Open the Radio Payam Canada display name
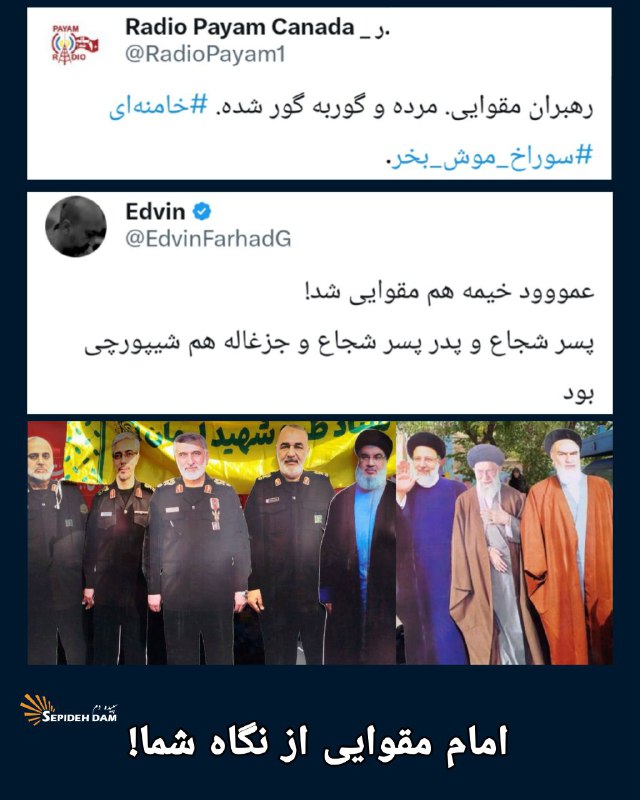 (257, 28)
